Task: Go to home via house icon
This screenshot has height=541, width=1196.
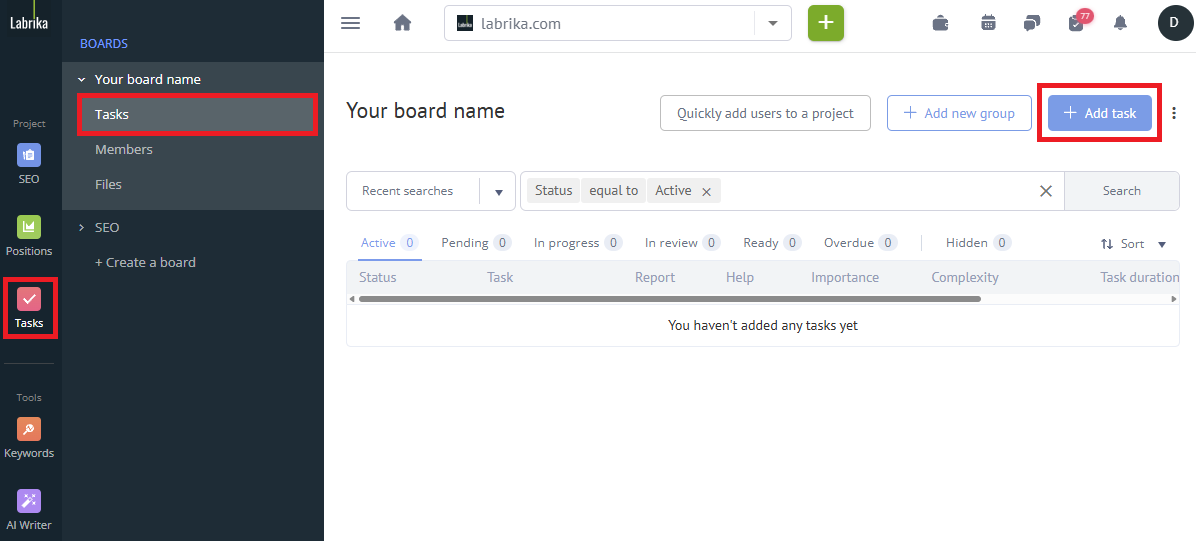Action: click(x=402, y=23)
